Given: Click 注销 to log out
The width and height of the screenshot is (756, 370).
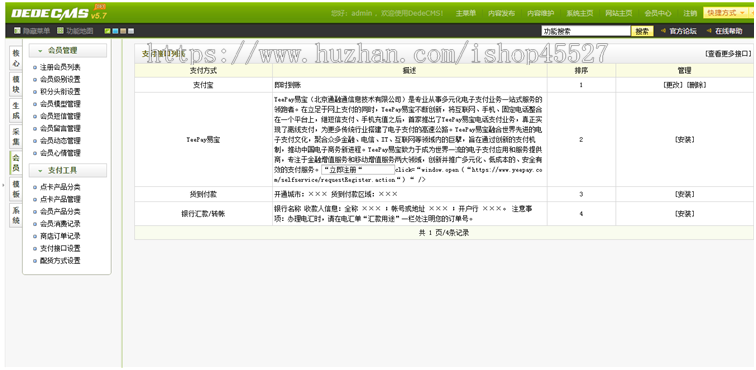Looking at the screenshot, I should (x=690, y=14).
